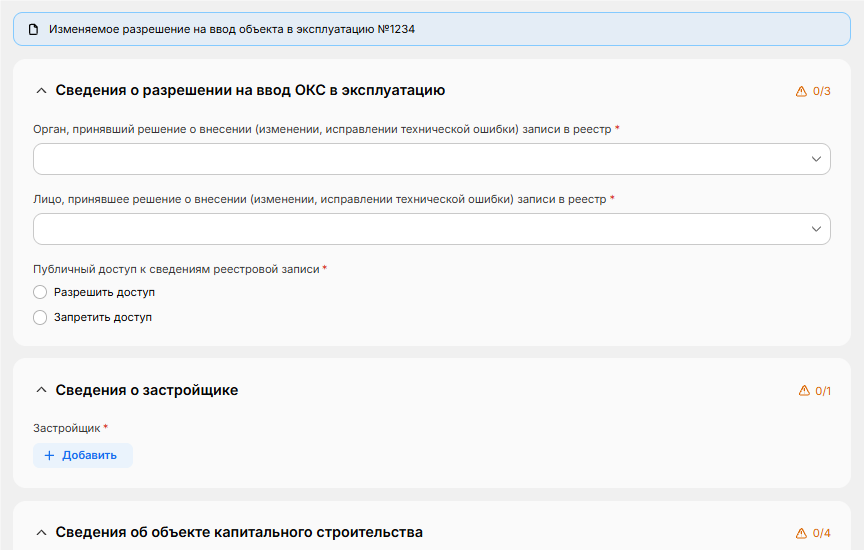Click the '0/3' completion counter
The height and width of the screenshot is (550, 864).
pyautogui.click(x=822, y=91)
